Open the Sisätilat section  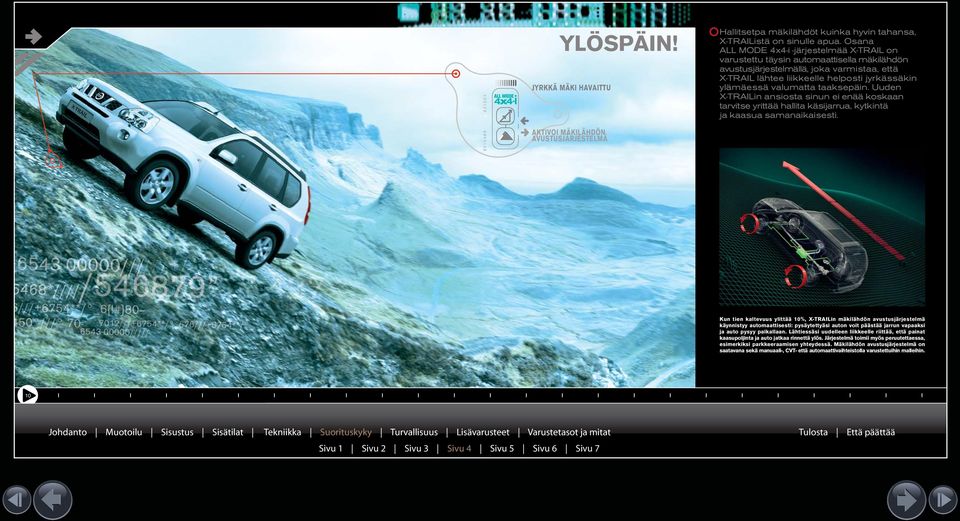[x=228, y=432]
